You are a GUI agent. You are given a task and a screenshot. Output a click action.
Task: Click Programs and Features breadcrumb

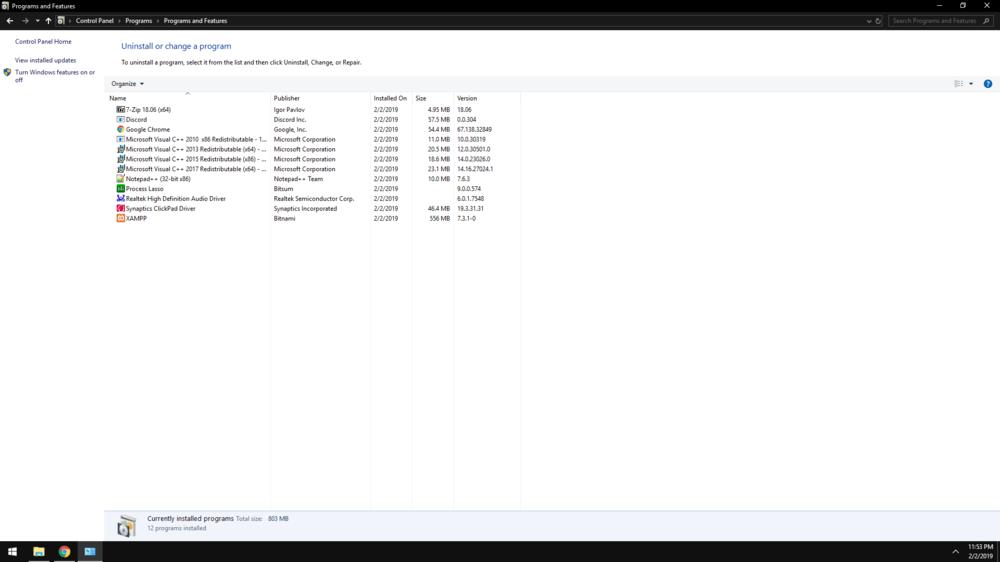point(195,21)
